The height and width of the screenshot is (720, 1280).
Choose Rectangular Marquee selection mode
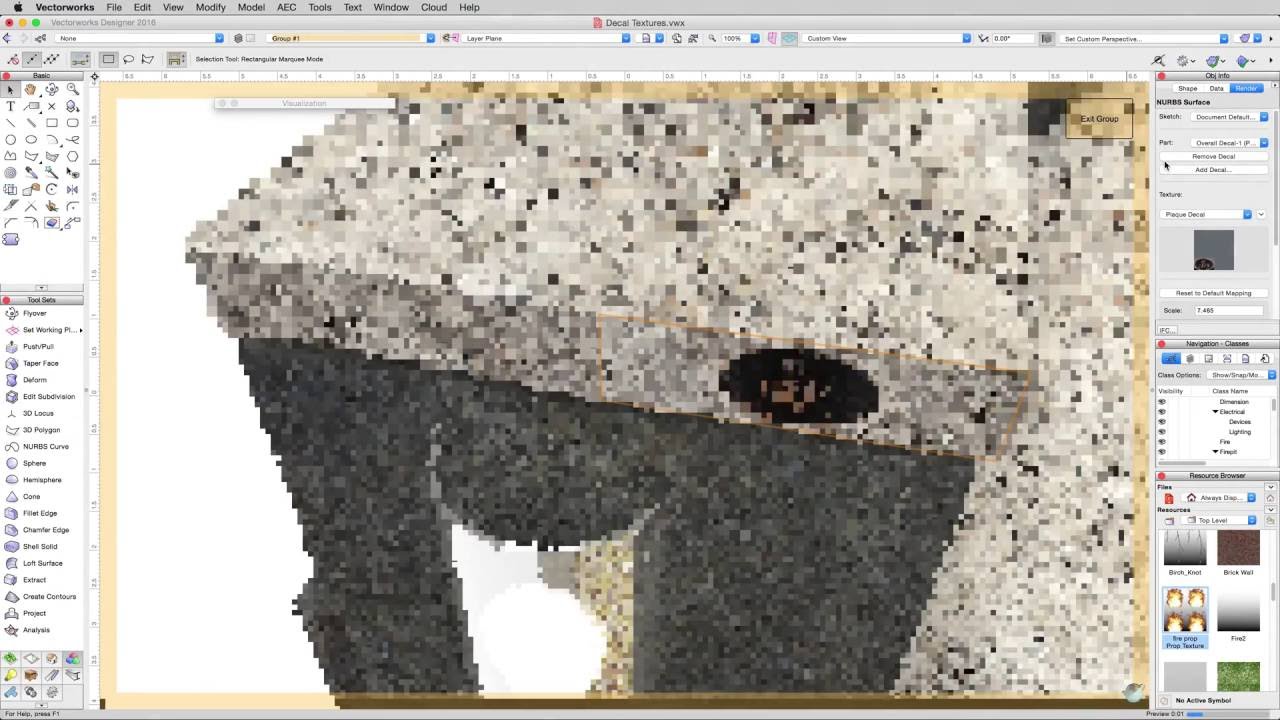[x=109, y=59]
